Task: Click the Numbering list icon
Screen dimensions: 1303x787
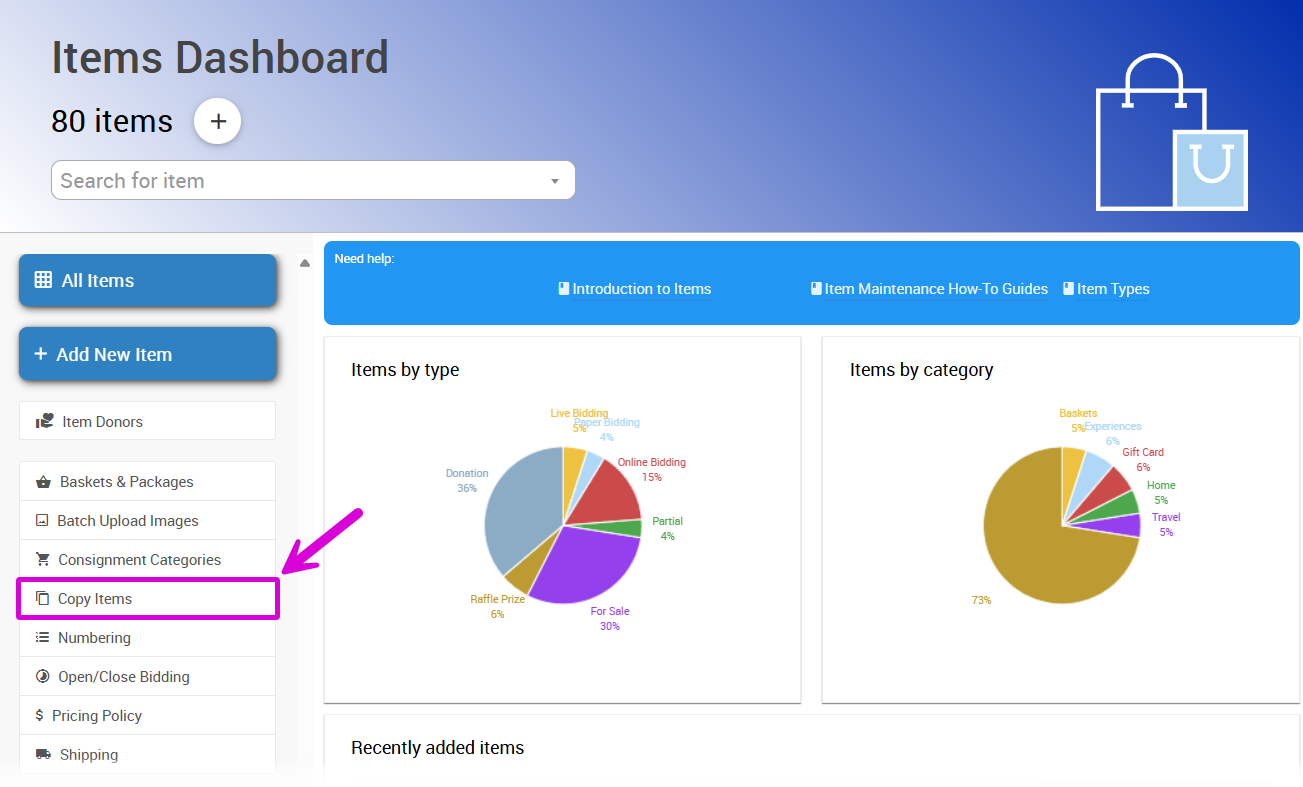Action: click(x=42, y=638)
